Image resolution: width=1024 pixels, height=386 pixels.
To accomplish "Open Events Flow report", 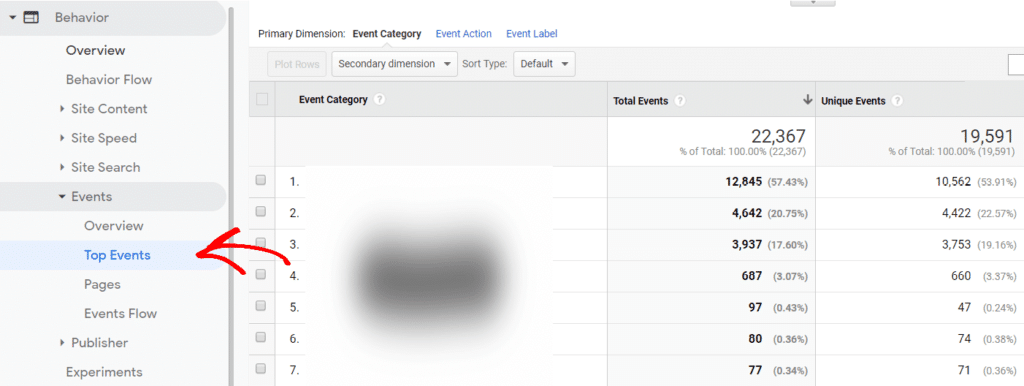I will [x=121, y=314].
